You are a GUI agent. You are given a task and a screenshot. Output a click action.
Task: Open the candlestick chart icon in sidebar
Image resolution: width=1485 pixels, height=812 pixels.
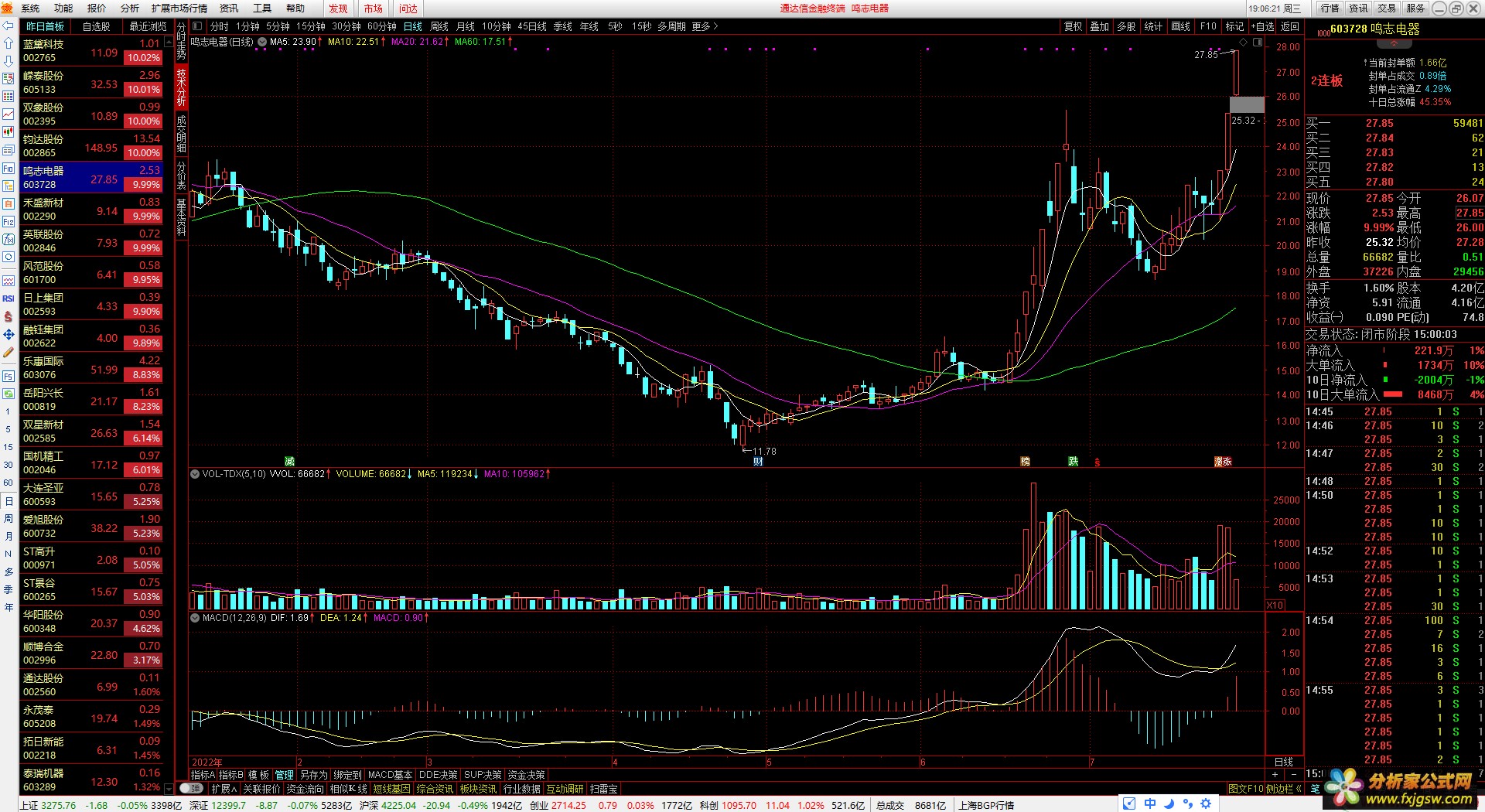pyautogui.click(x=9, y=132)
